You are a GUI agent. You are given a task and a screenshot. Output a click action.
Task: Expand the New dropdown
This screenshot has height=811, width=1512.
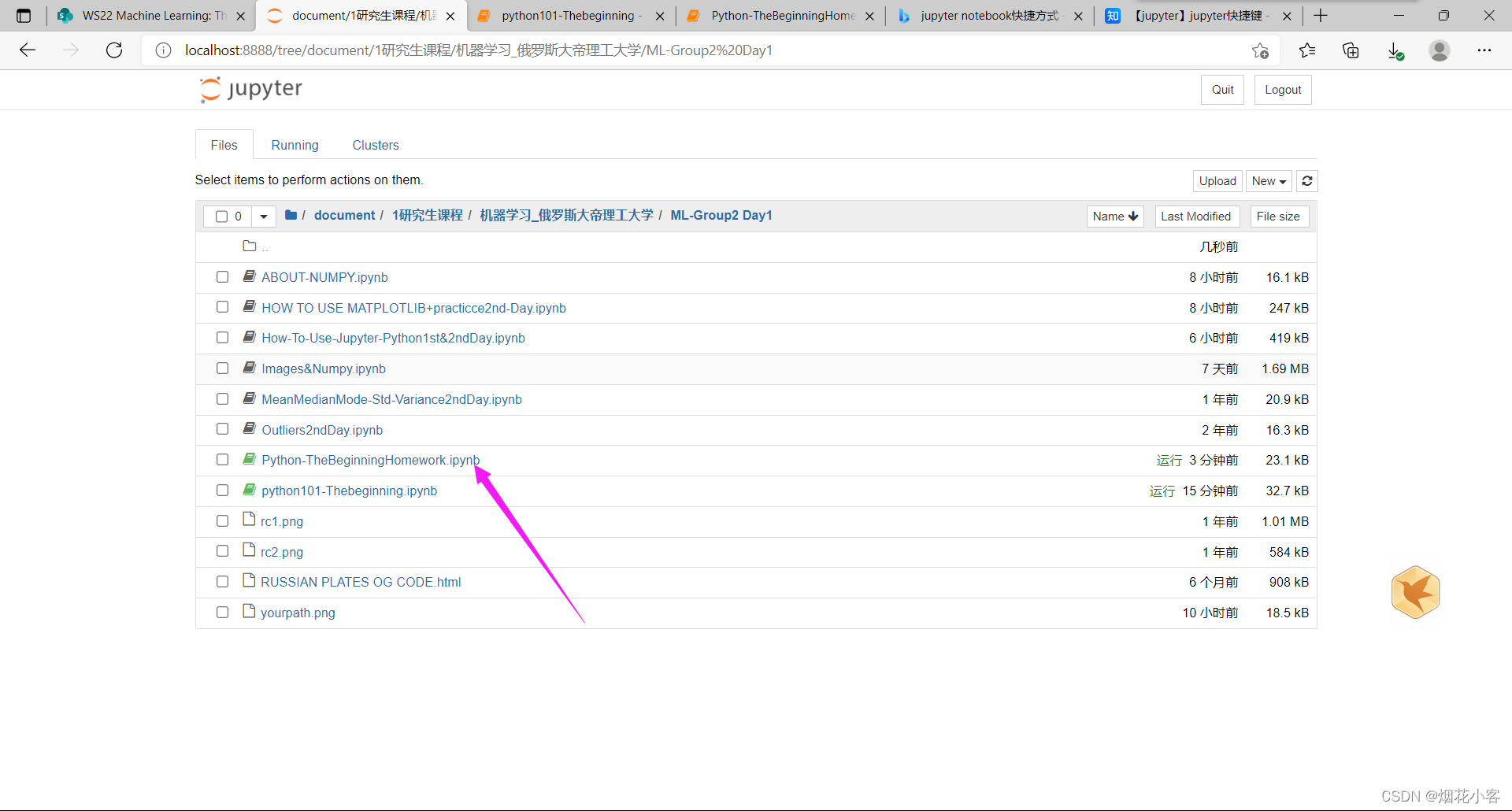[1269, 181]
